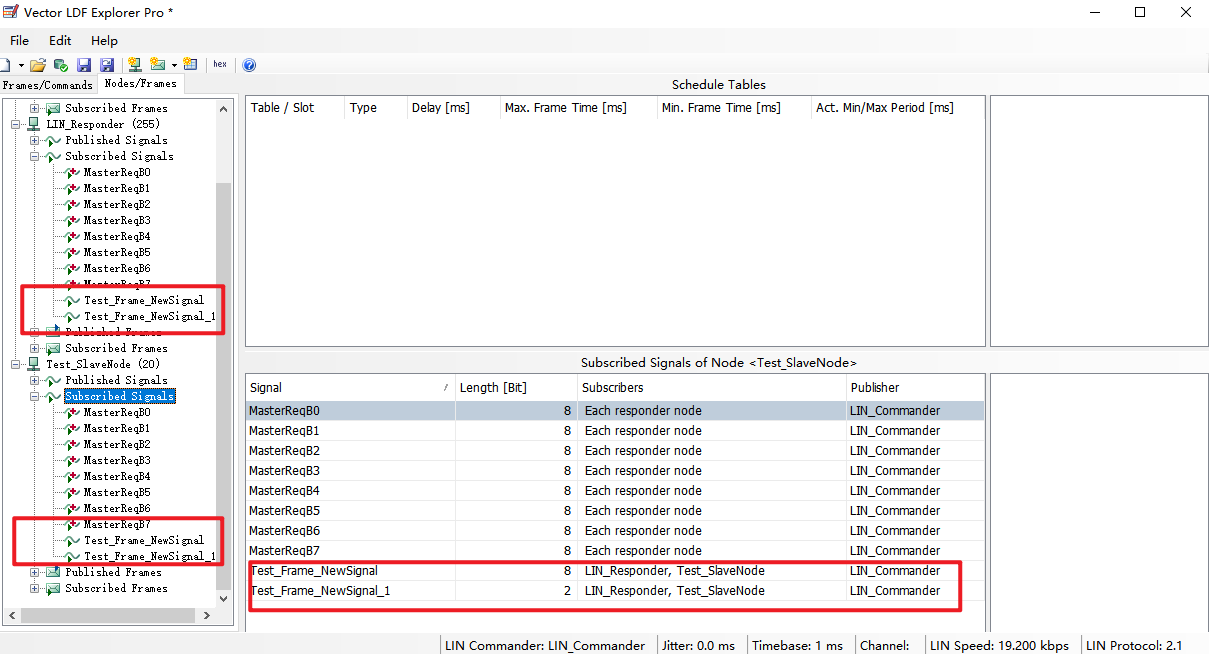1209x654 pixels.
Task: Select MasterReqB3 under LIN_Responder tree
Action: coord(117,220)
